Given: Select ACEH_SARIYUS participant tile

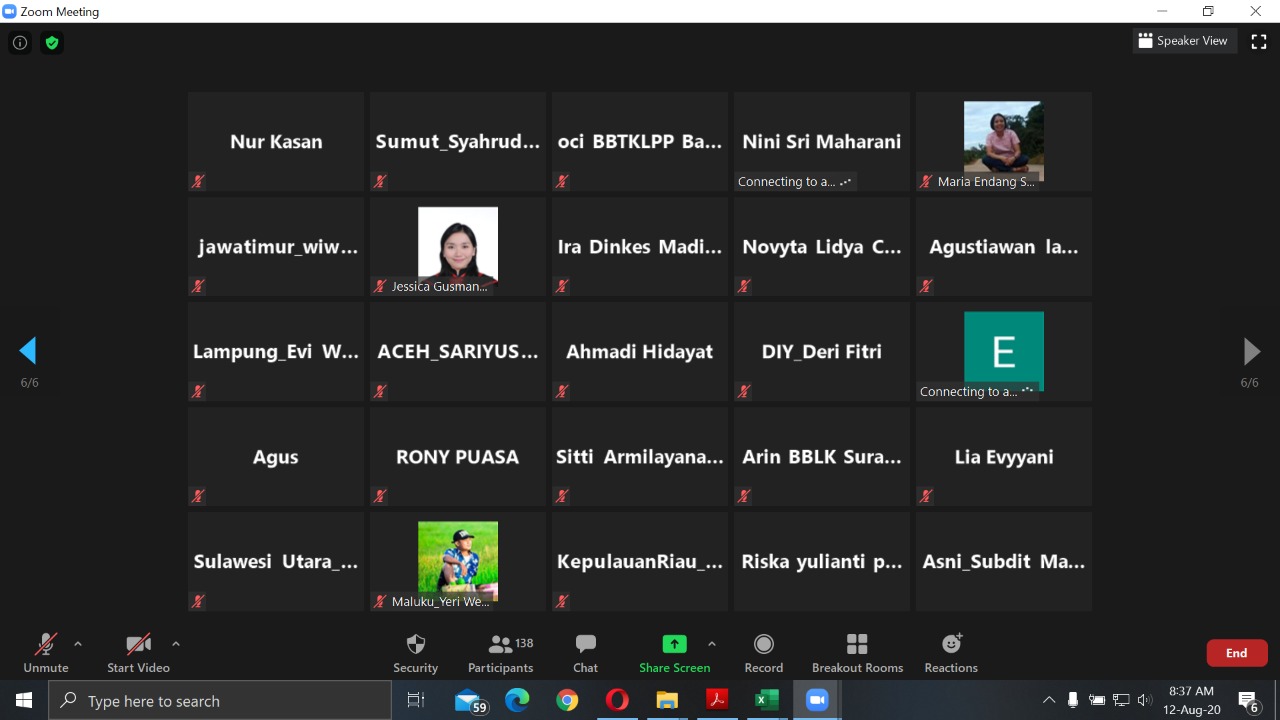Looking at the screenshot, I should (x=458, y=352).
